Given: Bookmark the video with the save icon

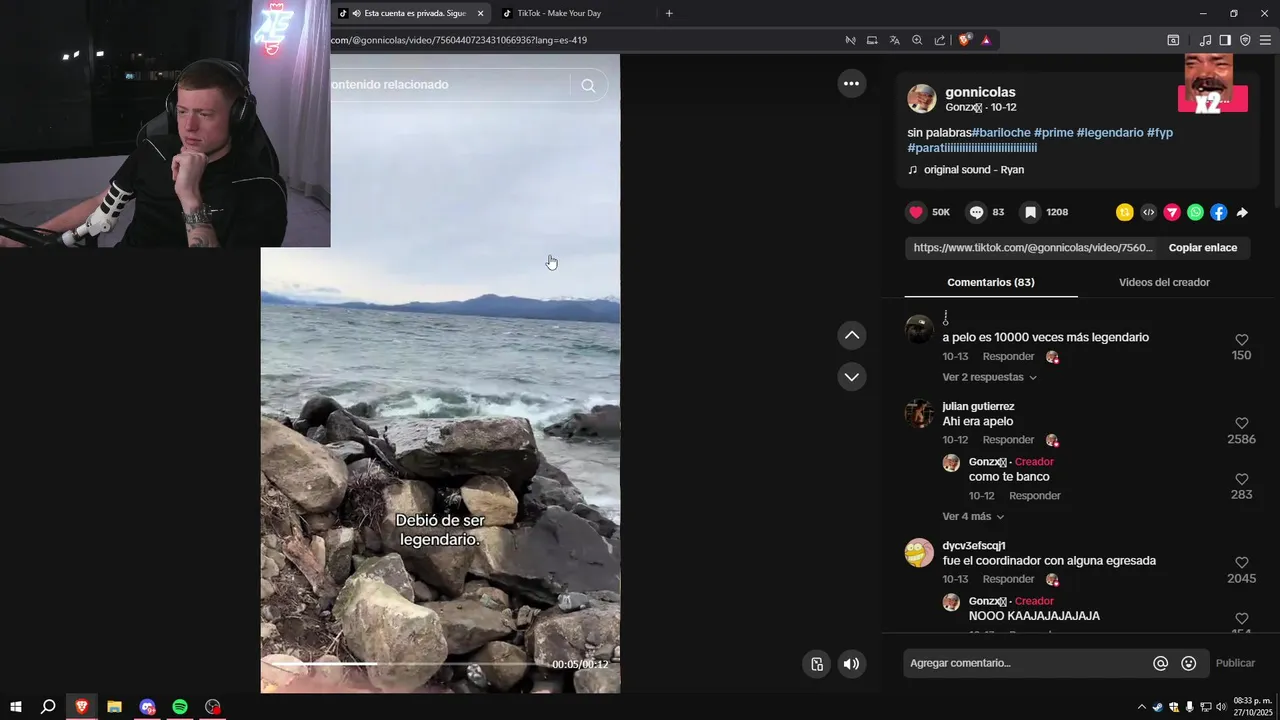Looking at the screenshot, I should 1030,212.
